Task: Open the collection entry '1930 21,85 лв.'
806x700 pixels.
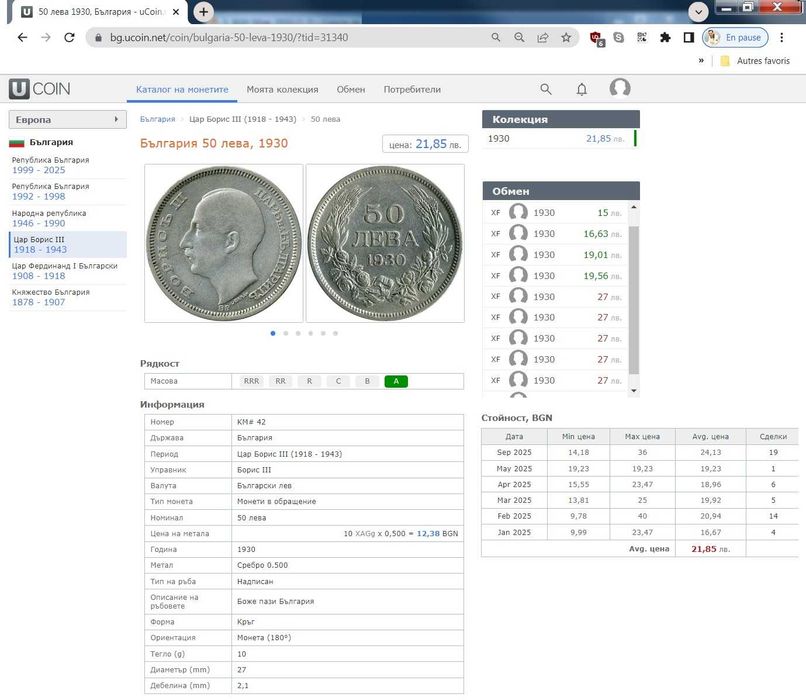Action: click(x=560, y=139)
